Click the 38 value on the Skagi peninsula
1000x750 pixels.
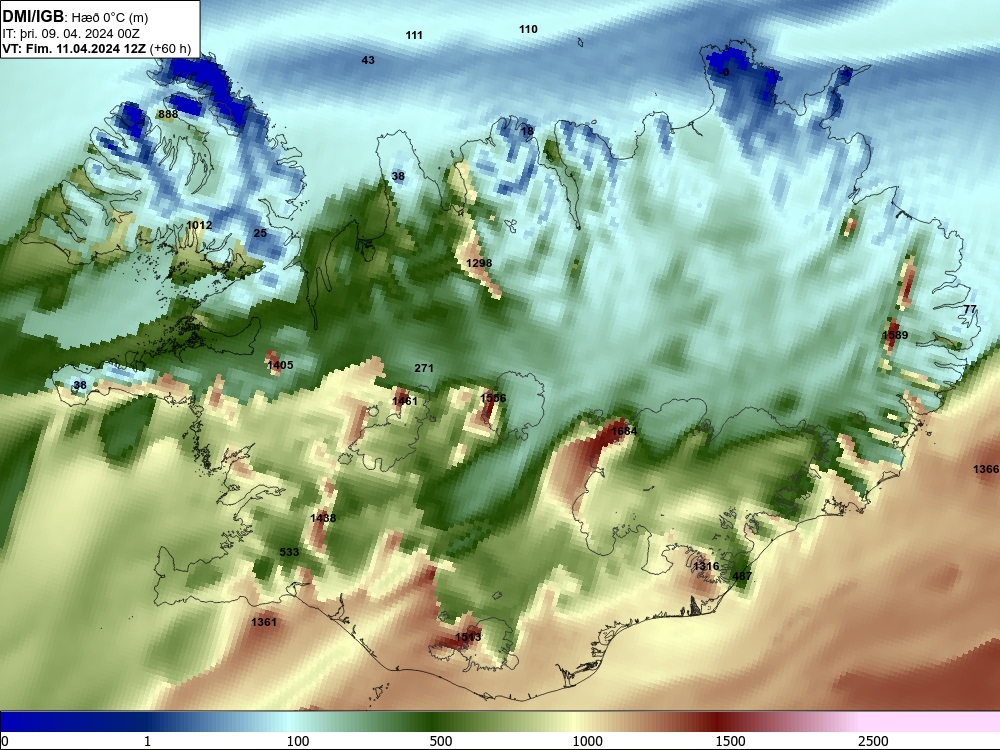tap(398, 177)
